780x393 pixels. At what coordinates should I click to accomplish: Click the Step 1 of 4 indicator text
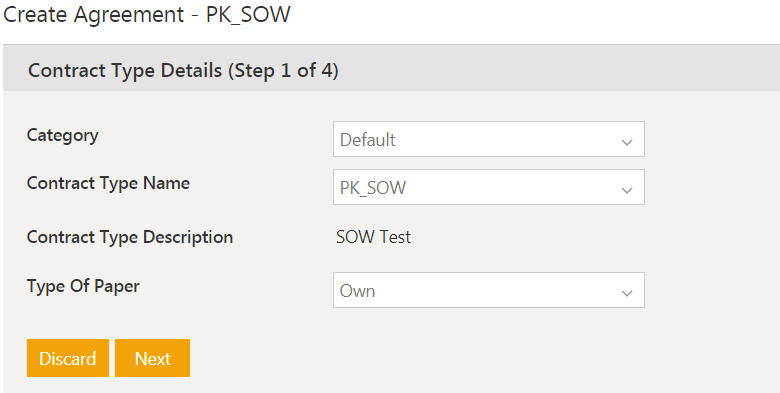point(284,71)
